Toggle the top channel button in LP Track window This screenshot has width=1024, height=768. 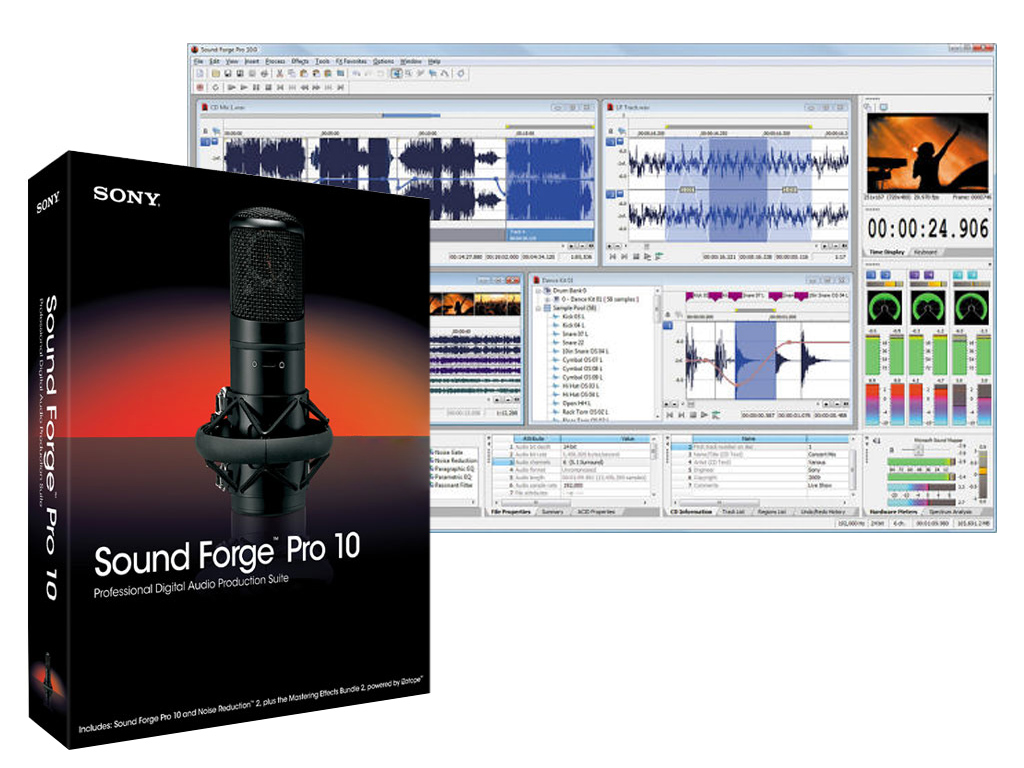coord(611,142)
